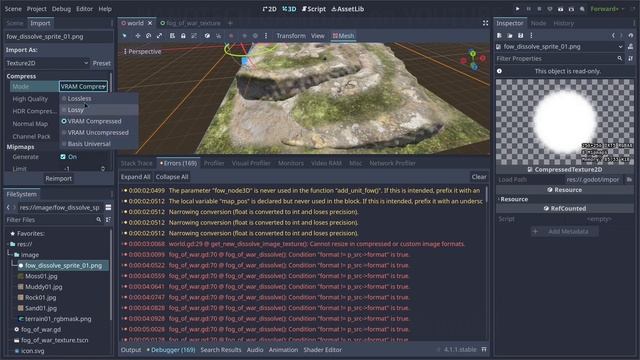Click the stop running project icon
The width and height of the screenshot is (640, 360).
click(x=539, y=9)
